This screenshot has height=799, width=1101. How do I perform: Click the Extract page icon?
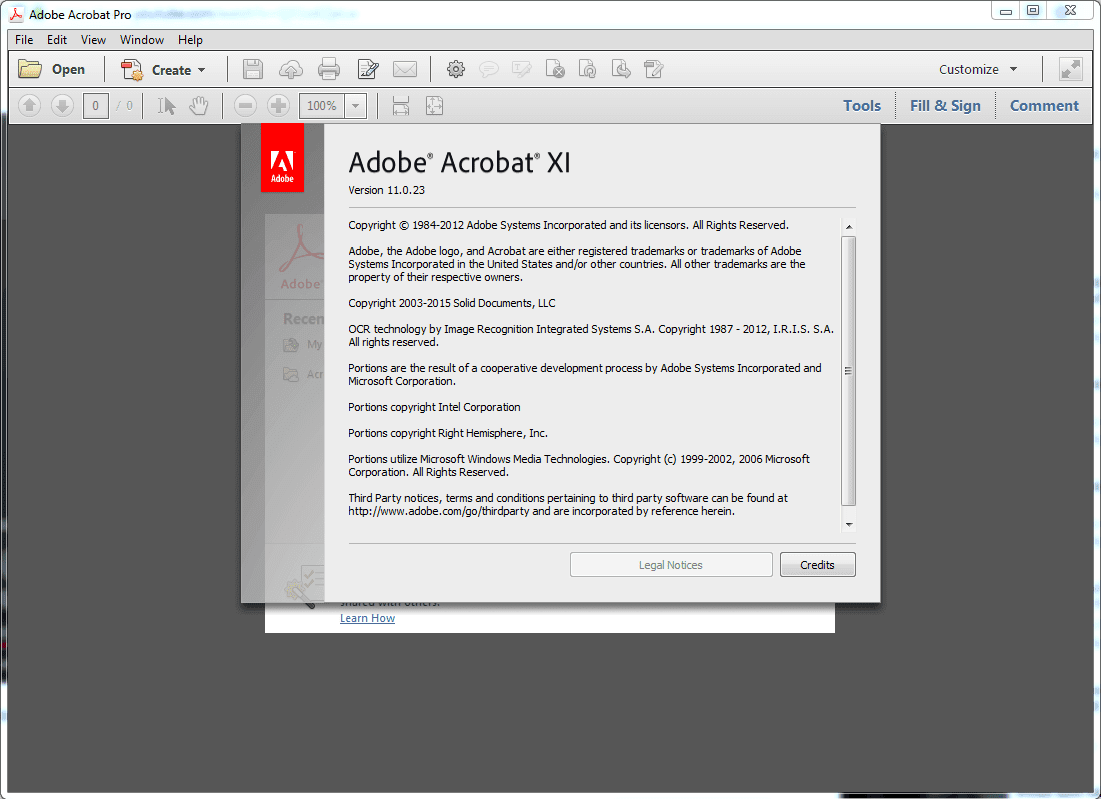(621, 69)
